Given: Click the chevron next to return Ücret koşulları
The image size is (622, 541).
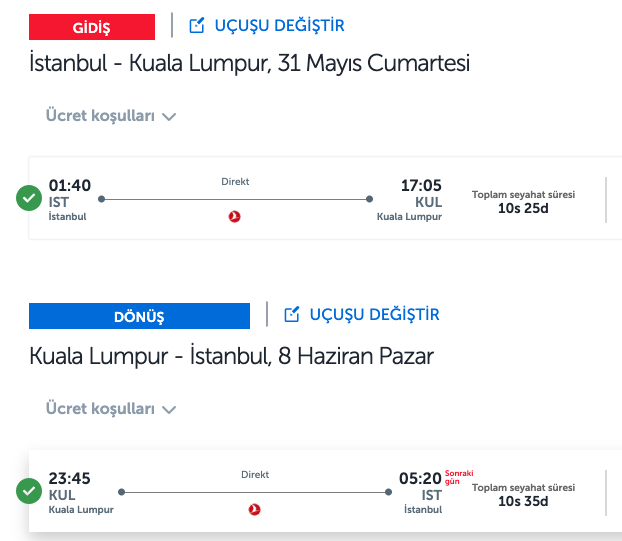Looking at the screenshot, I should point(169,410).
